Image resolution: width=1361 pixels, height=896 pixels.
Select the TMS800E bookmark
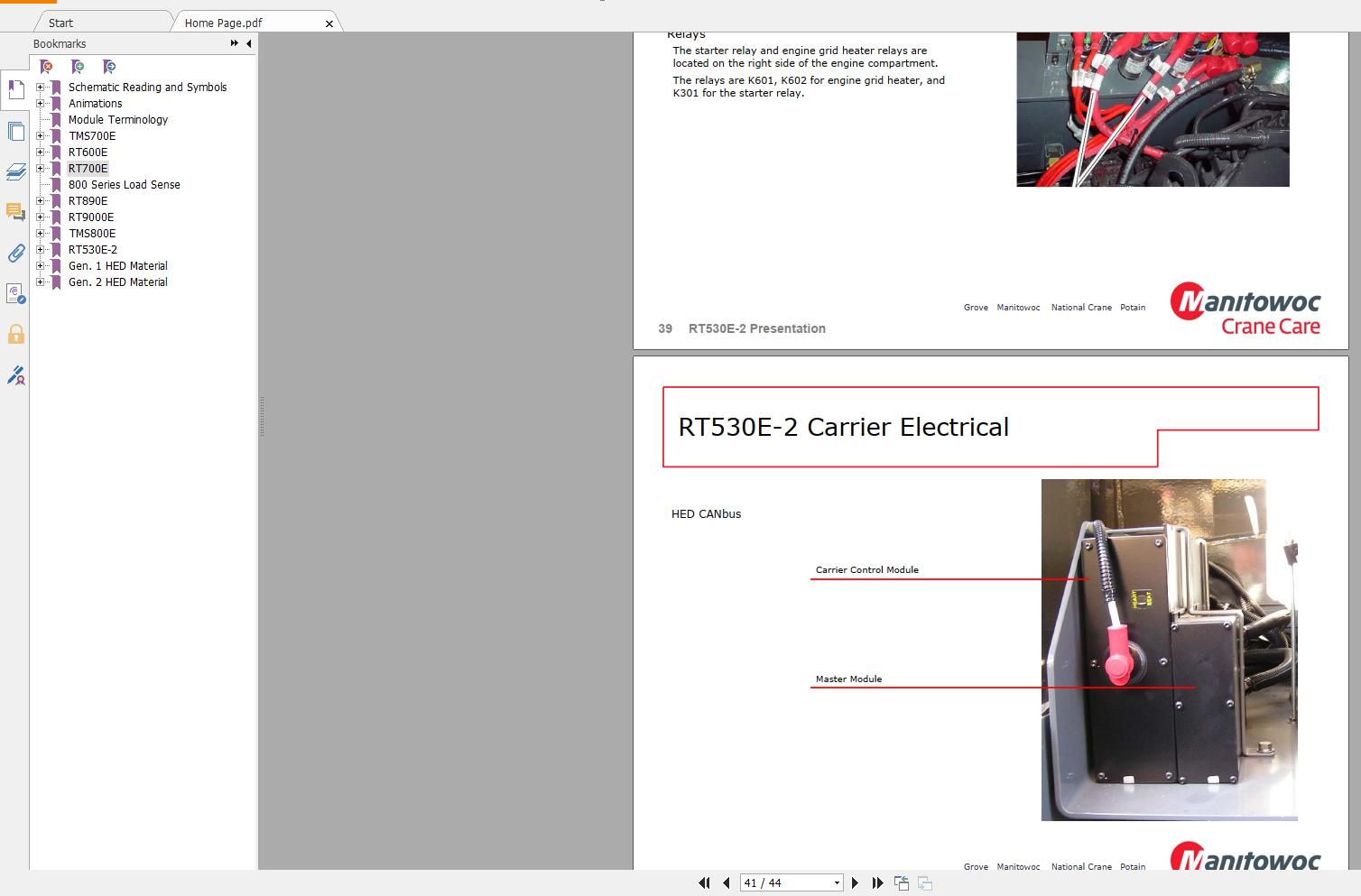[x=92, y=234]
